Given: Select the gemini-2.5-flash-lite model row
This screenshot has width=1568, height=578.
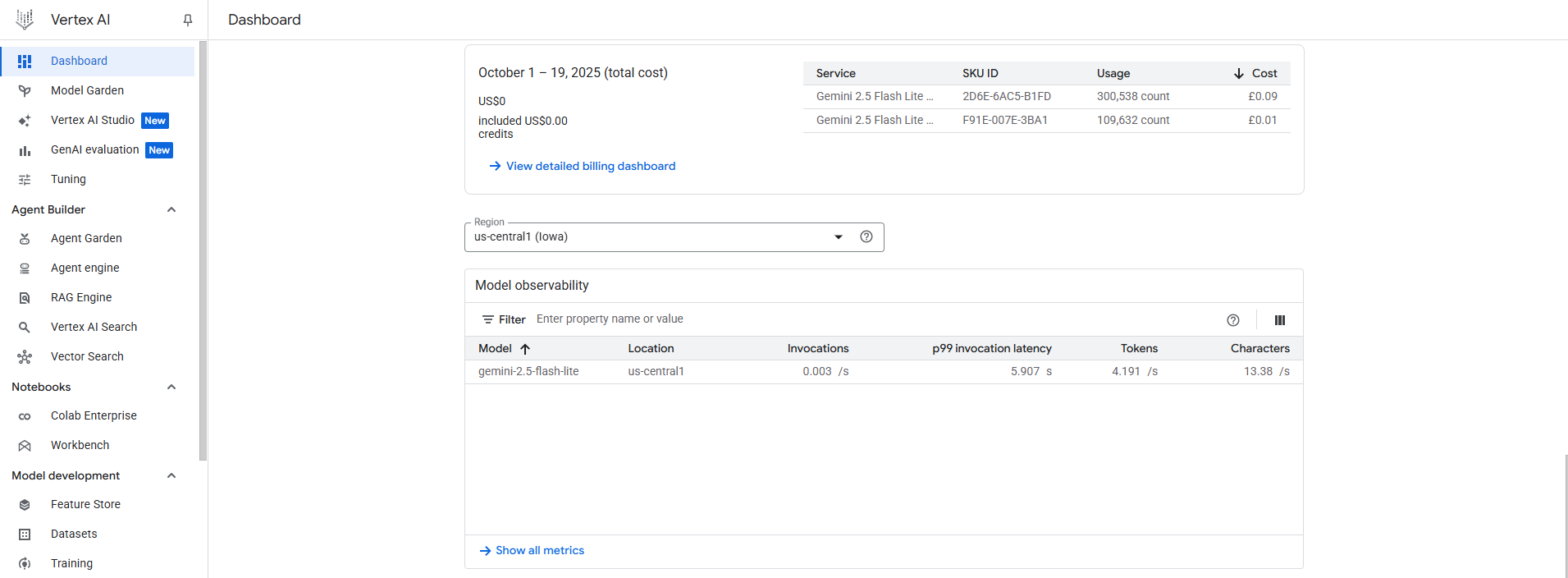Looking at the screenshot, I should pyautogui.click(x=884, y=372).
